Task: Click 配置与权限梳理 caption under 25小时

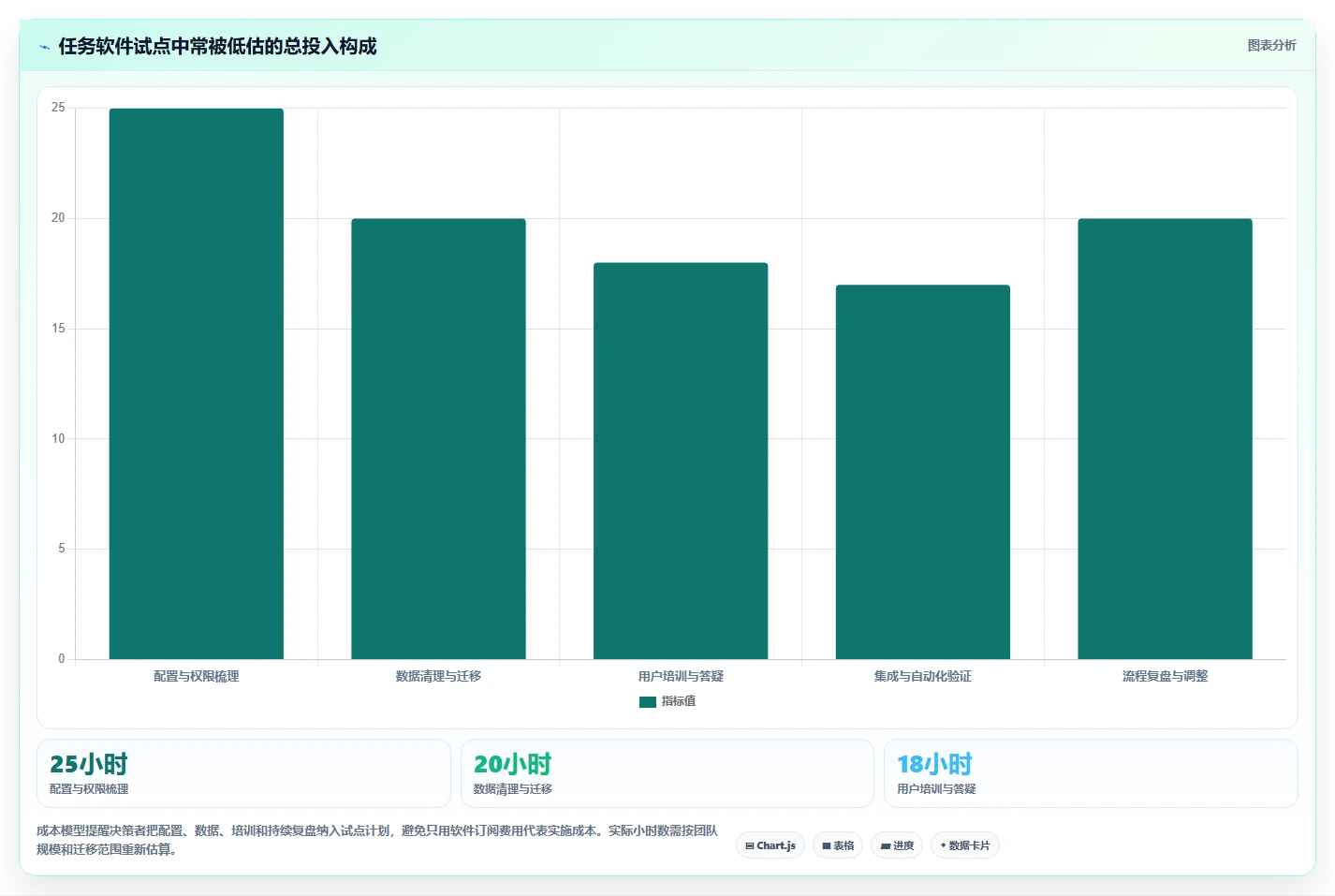Action: pyautogui.click(x=89, y=789)
